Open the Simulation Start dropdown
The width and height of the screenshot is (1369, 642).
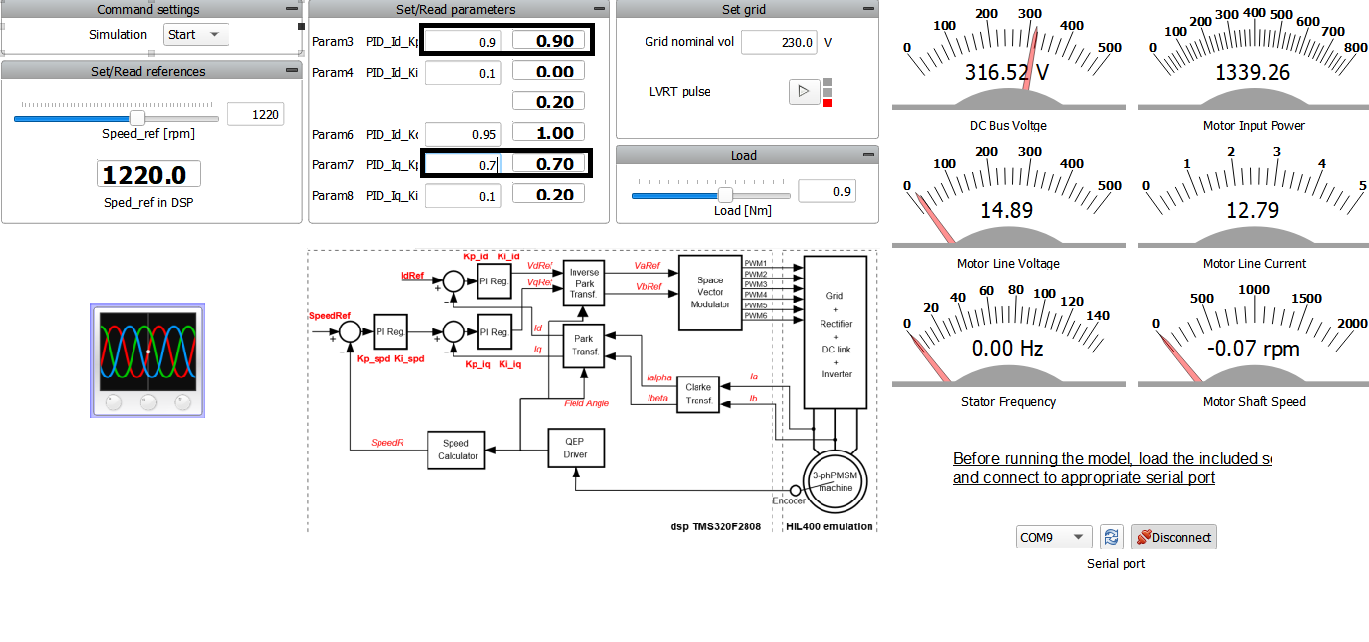coord(196,35)
